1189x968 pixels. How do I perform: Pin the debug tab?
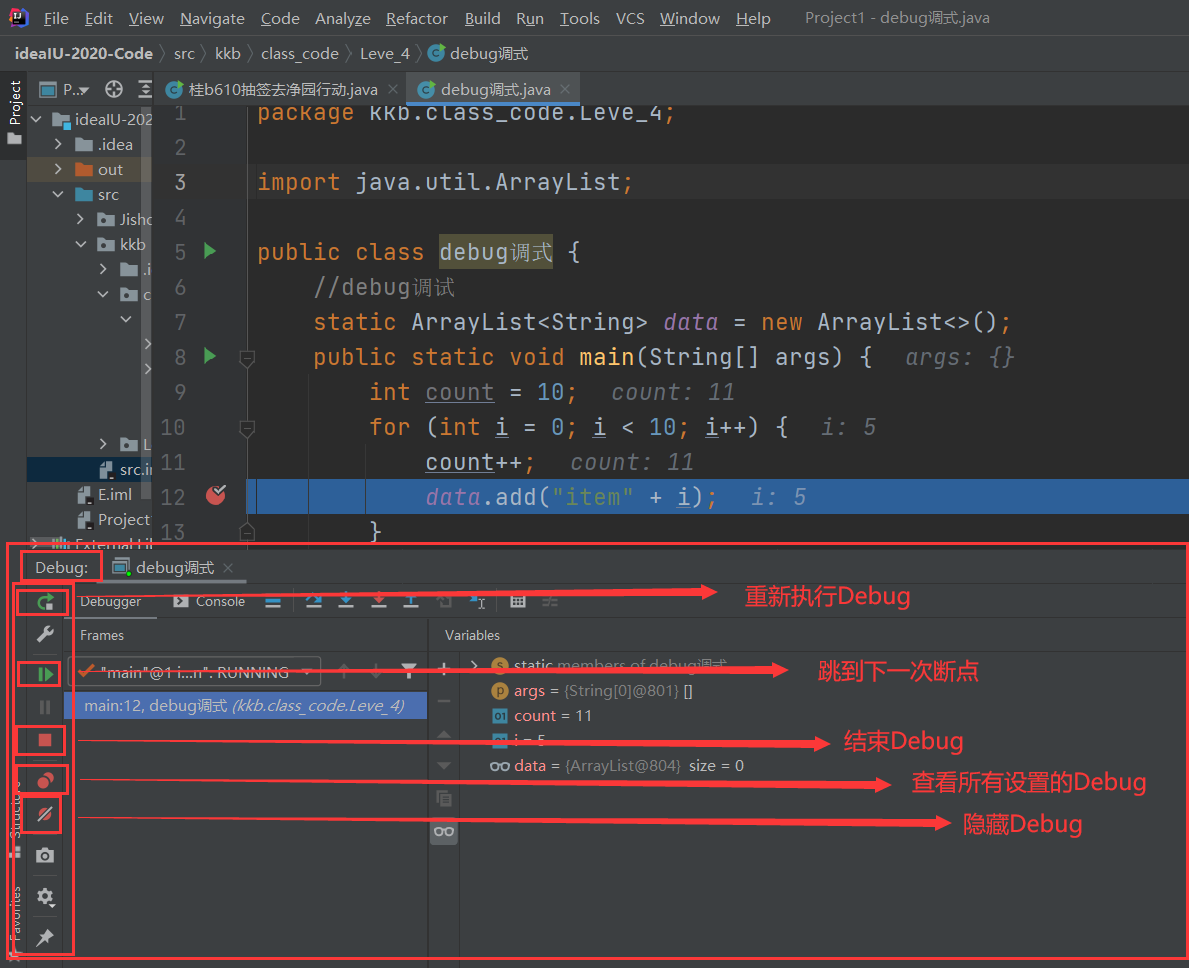[x=45, y=938]
